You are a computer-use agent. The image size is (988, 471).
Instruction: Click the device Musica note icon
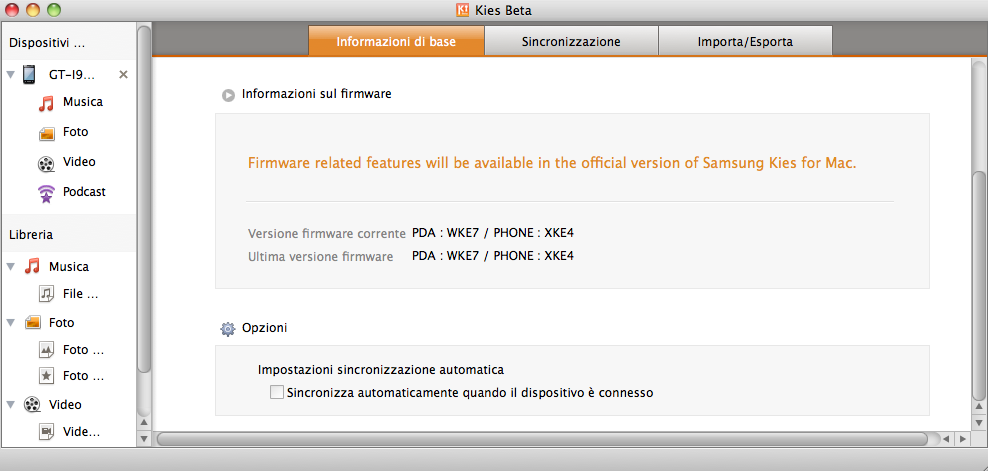point(46,102)
